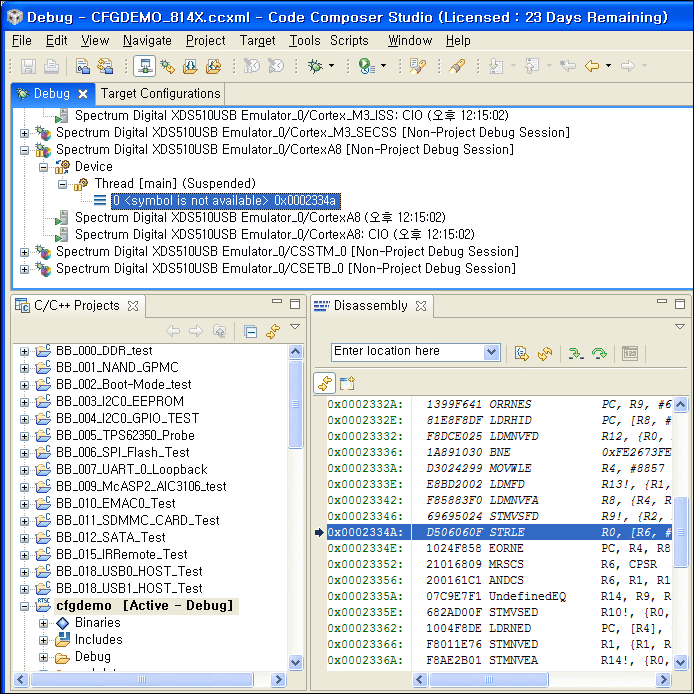Minimize the C/C++ Projects view

click(277, 302)
